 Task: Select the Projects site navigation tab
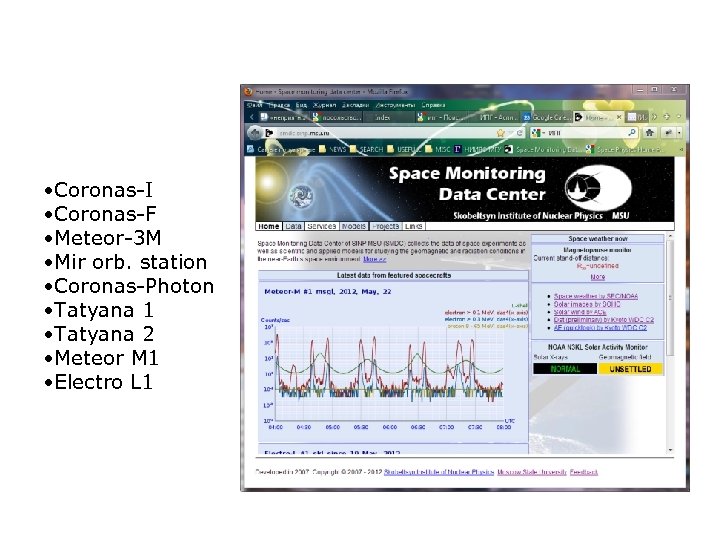386,226
